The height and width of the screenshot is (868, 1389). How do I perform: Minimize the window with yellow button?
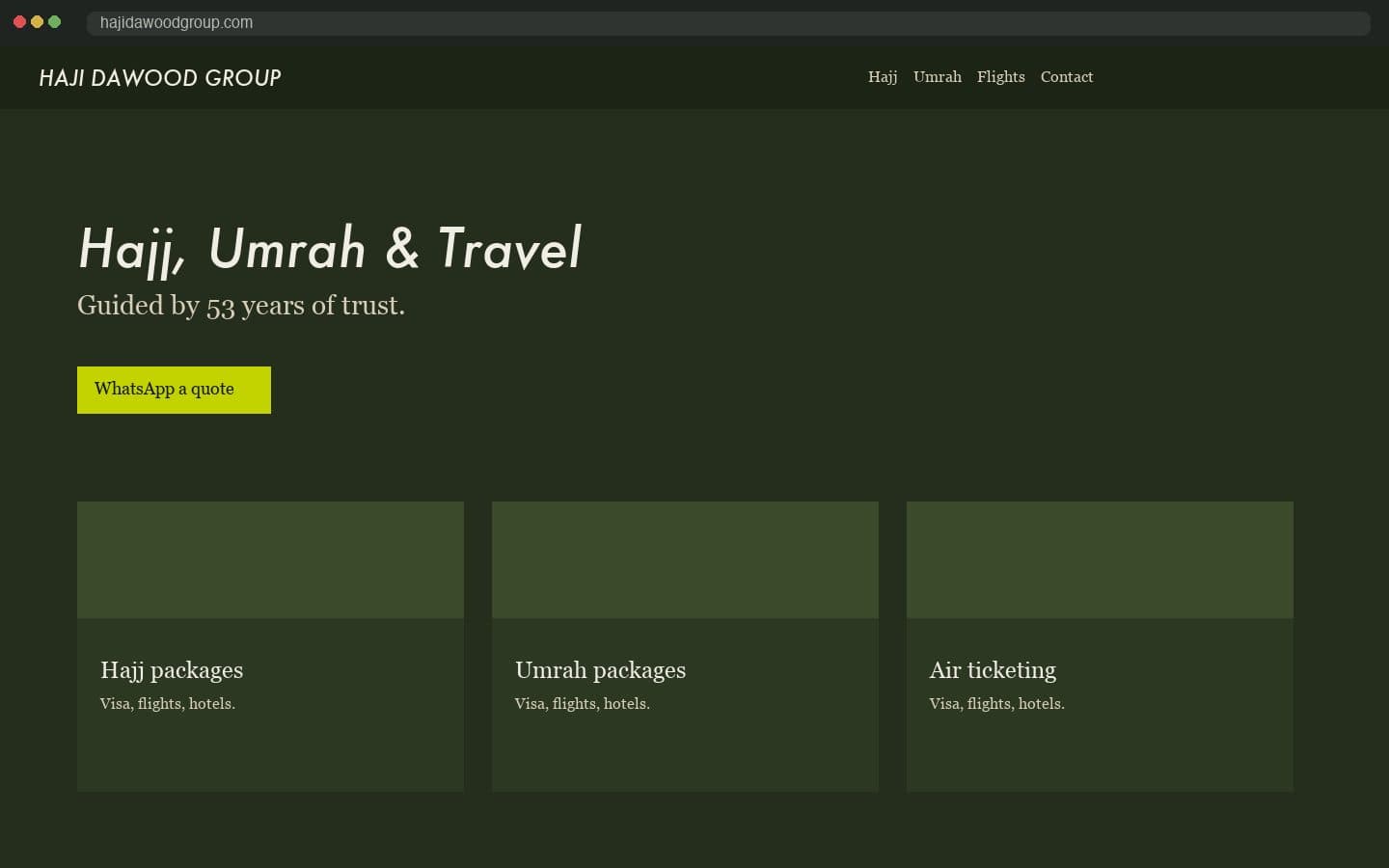37,22
